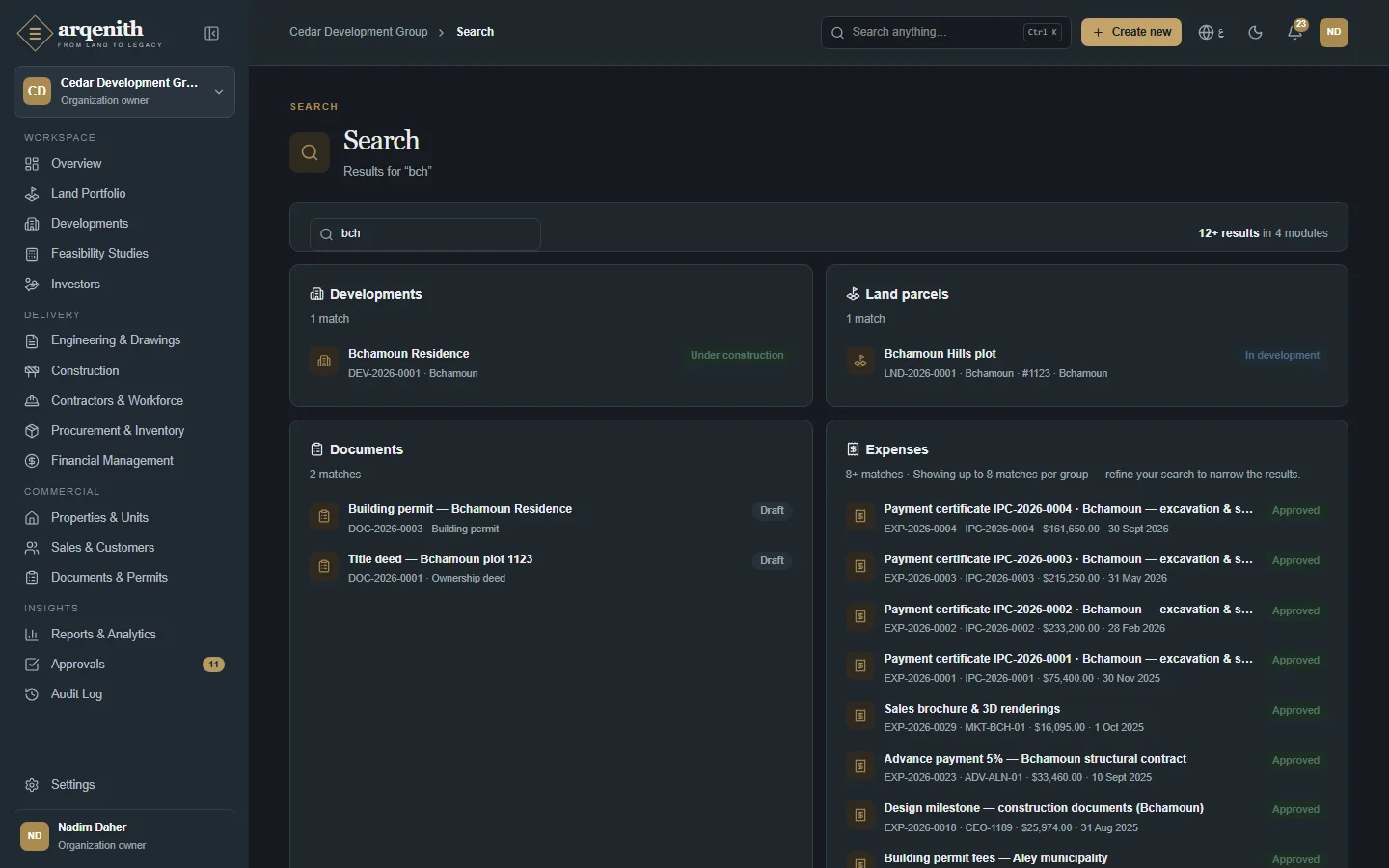Open Payment certificate IPC-2026-0002 expense
Image resolution: width=1389 pixels, height=868 pixels.
coord(1086,619)
